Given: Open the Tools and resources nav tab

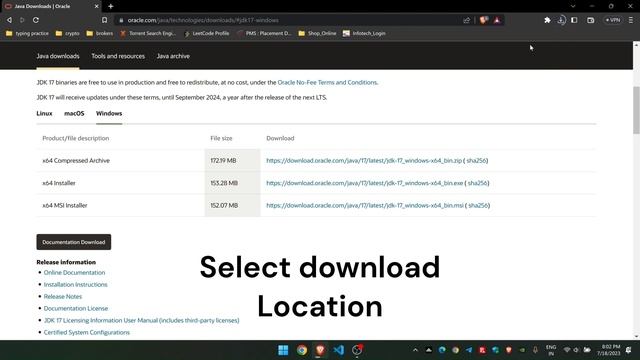Looking at the screenshot, I should (x=118, y=56).
